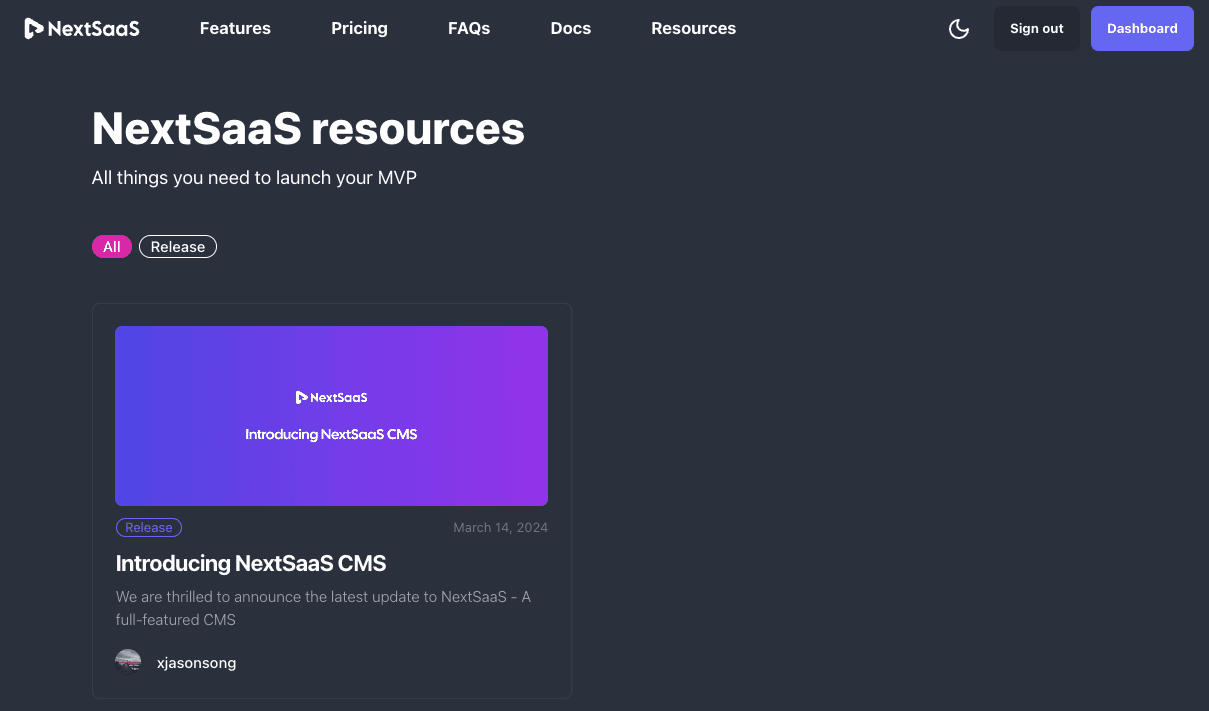Enable the Release category filter
Image resolution: width=1209 pixels, height=711 pixels.
pos(177,246)
